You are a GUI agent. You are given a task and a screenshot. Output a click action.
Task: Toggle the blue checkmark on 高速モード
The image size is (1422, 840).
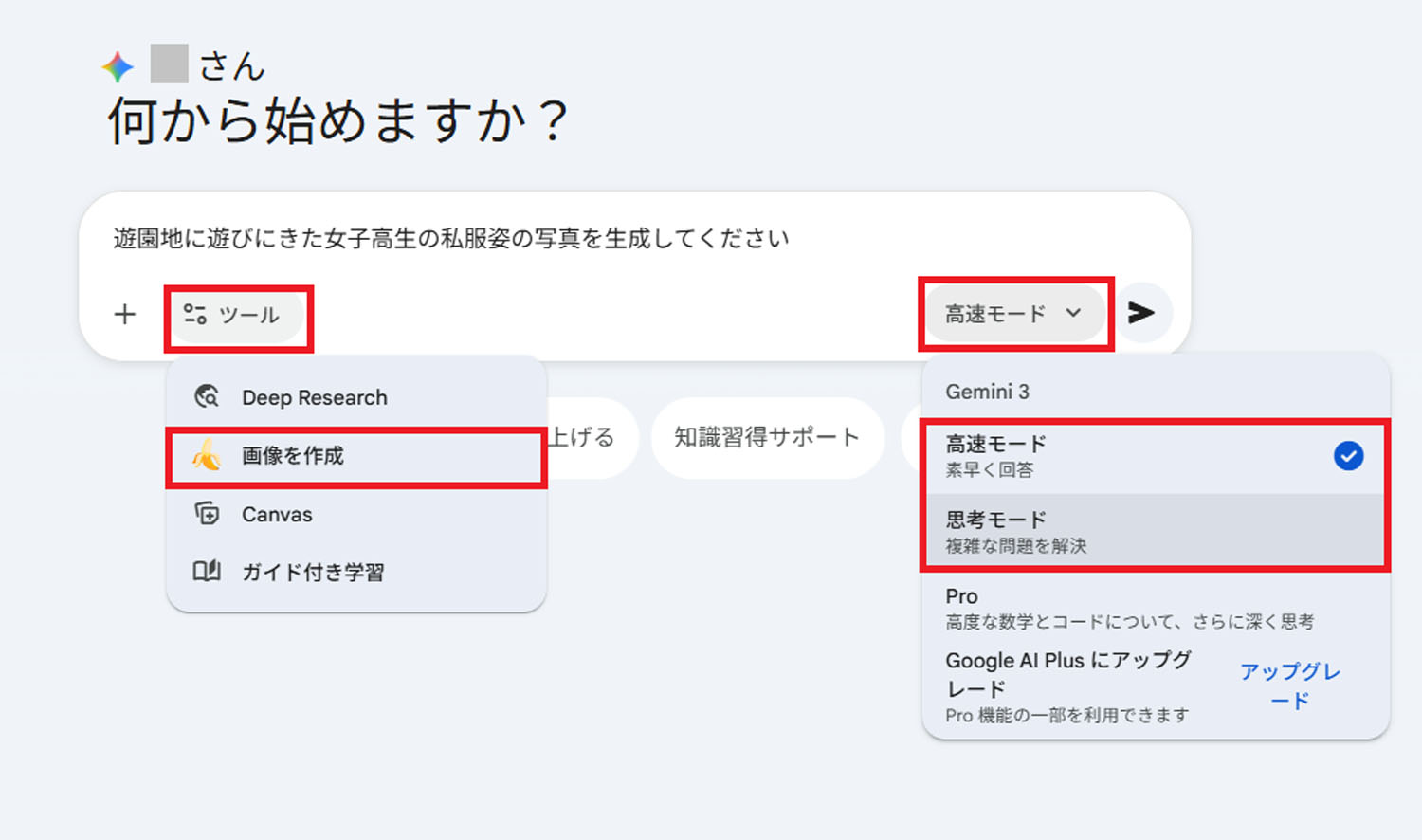pos(1350,456)
